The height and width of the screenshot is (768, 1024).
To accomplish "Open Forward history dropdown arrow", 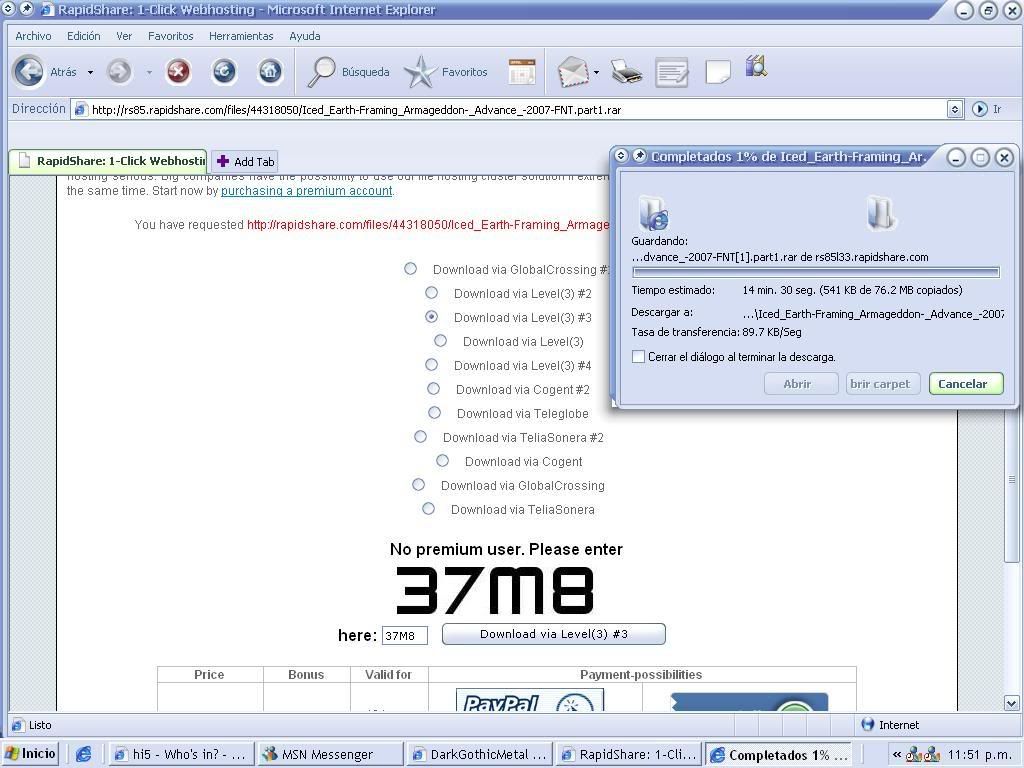I will (149, 72).
